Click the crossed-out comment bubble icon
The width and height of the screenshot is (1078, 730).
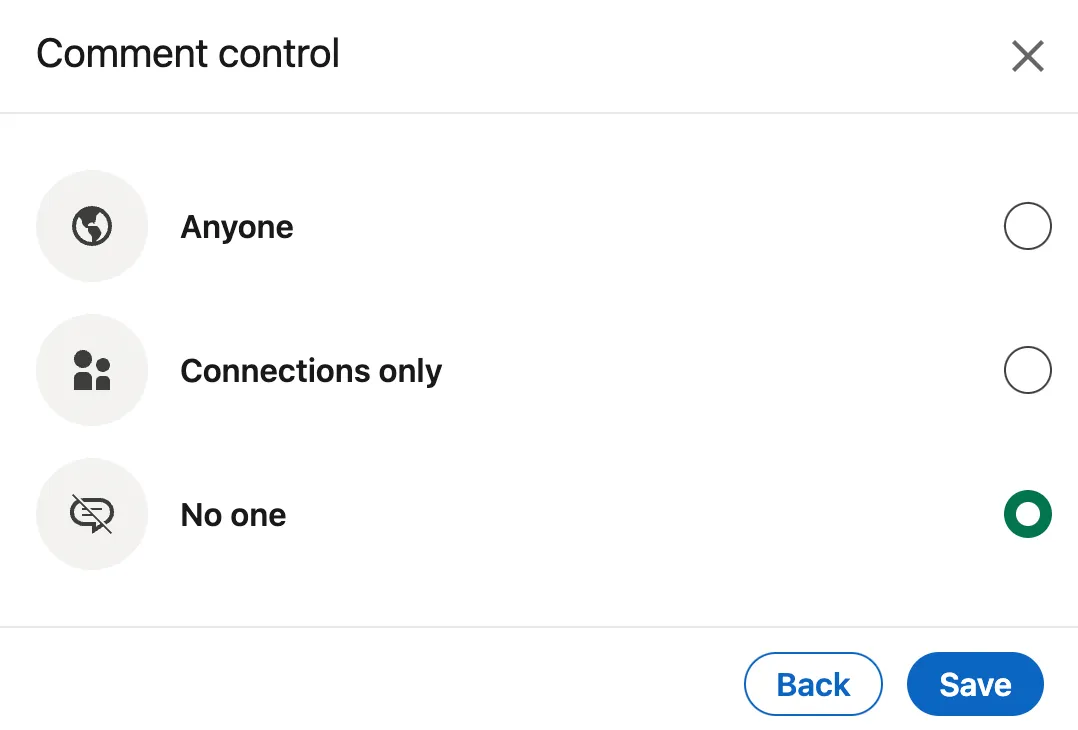pos(92,515)
